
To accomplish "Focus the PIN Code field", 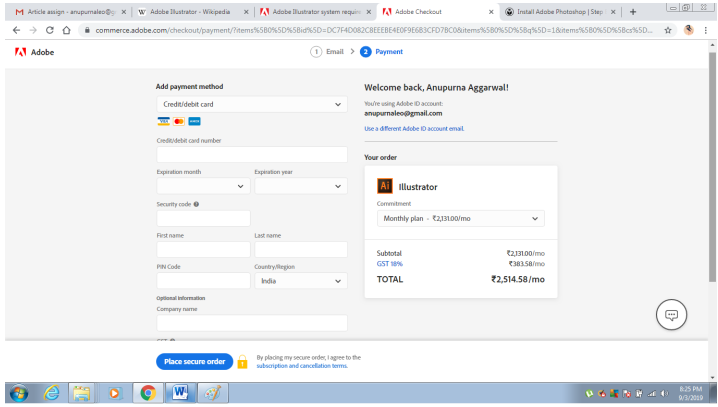I will click(203, 281).
